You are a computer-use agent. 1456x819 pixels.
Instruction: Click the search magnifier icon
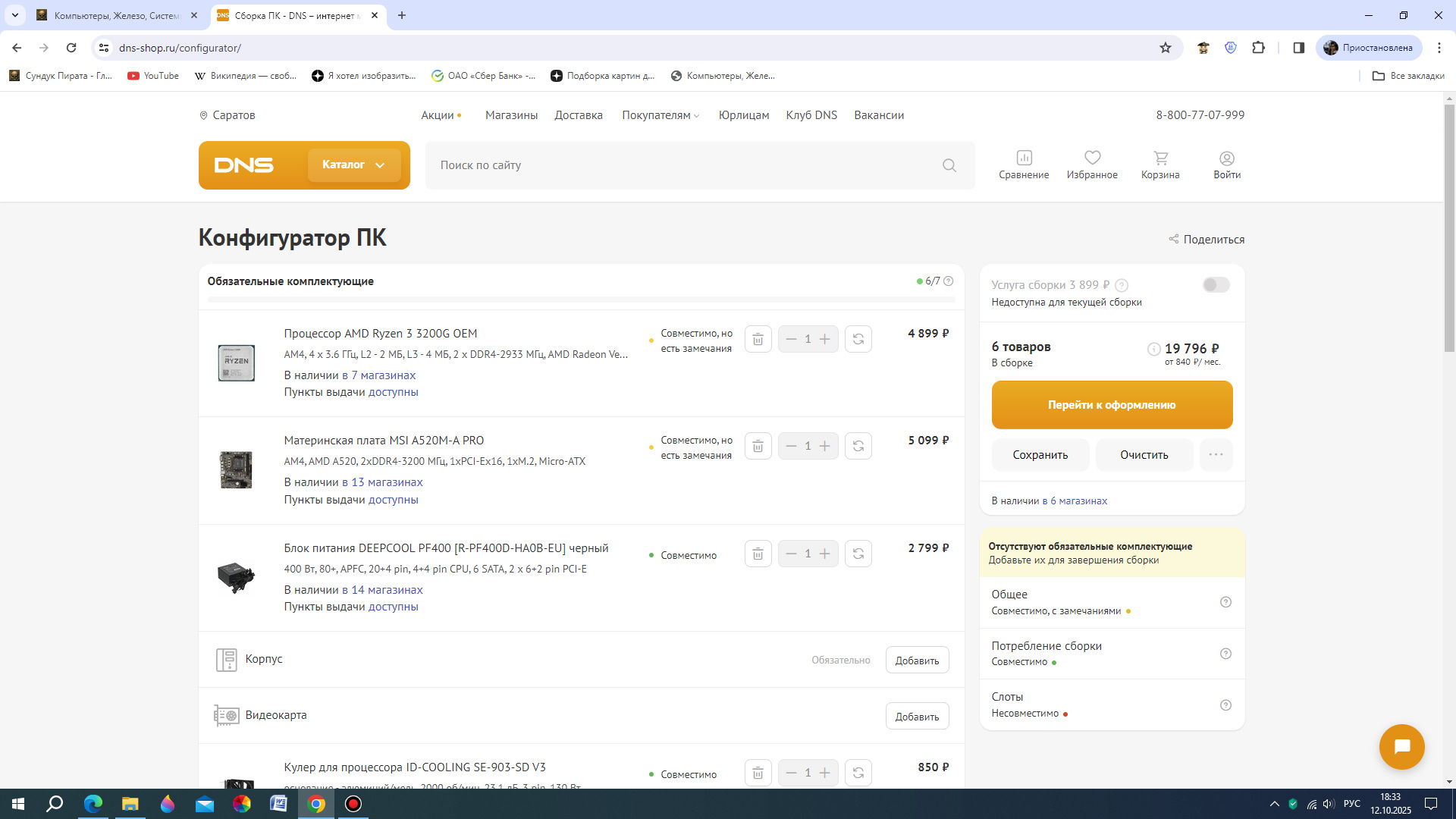[949, 165]
